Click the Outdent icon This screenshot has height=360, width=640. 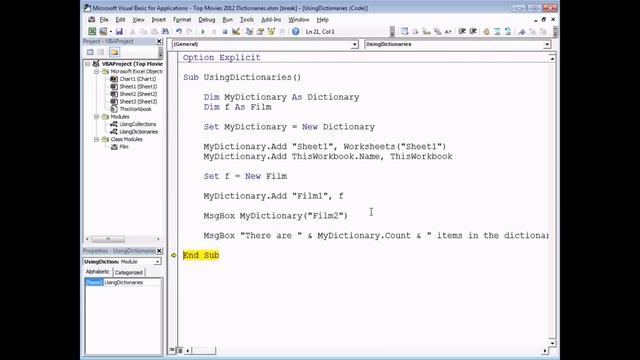tap(473, 31)
